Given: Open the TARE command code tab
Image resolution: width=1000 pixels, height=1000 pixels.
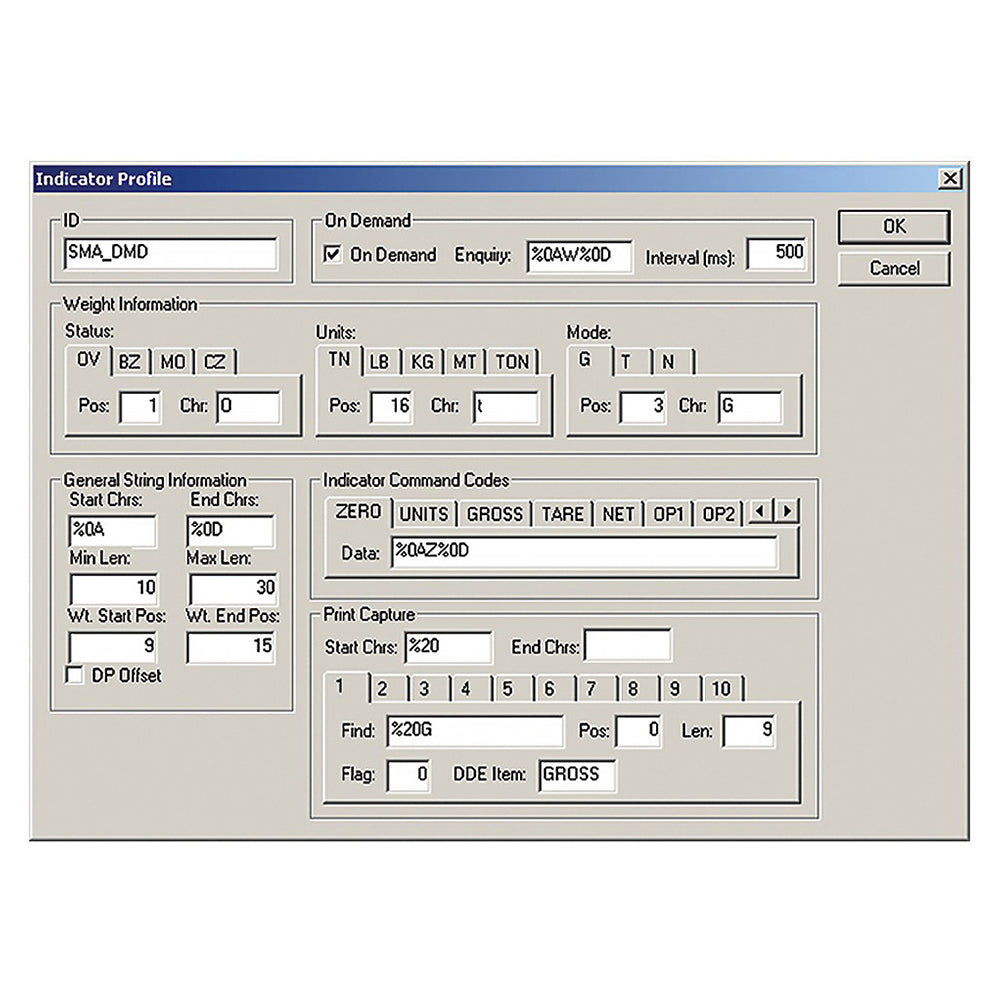Looking at the screenshot, I should [562, 514].
